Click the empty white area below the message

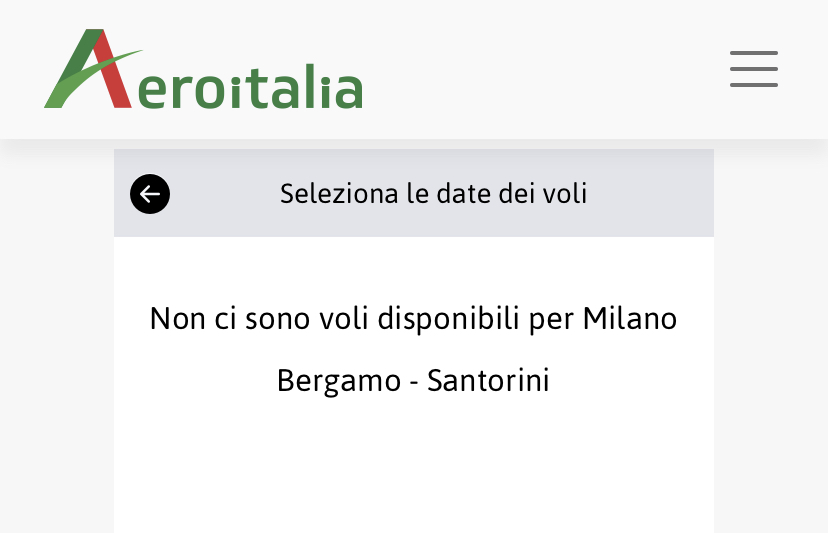[x=413, y=470]
